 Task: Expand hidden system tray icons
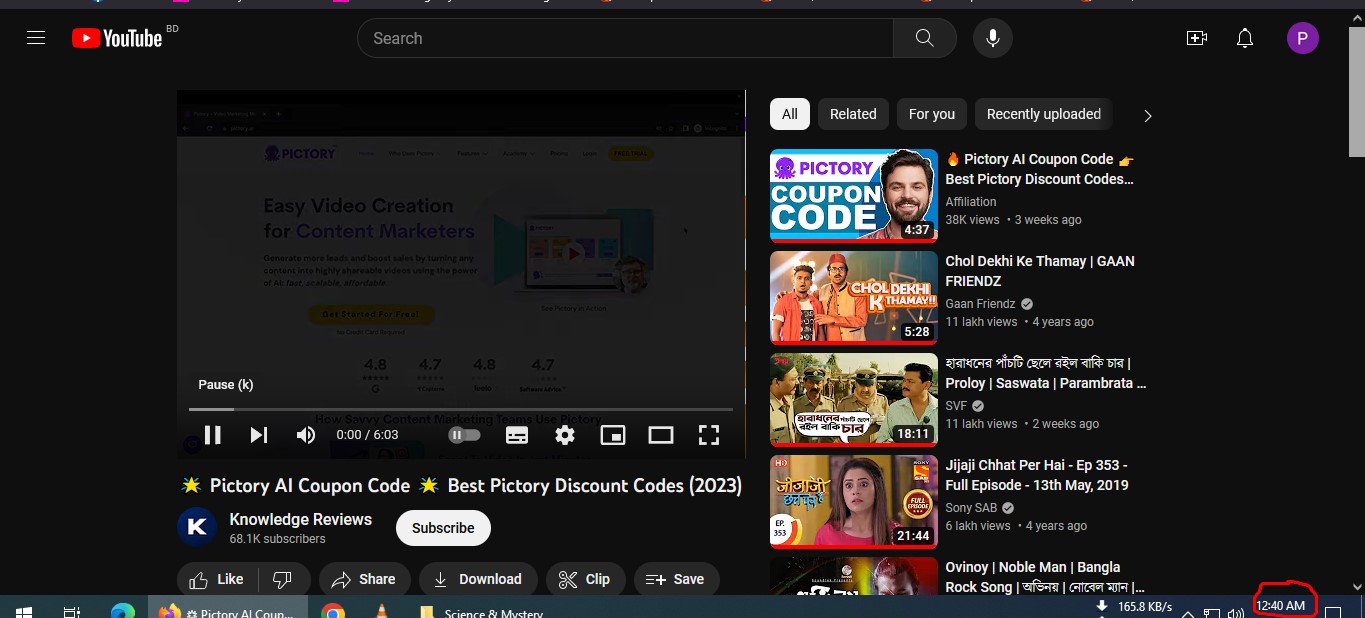pos(1188,612)
